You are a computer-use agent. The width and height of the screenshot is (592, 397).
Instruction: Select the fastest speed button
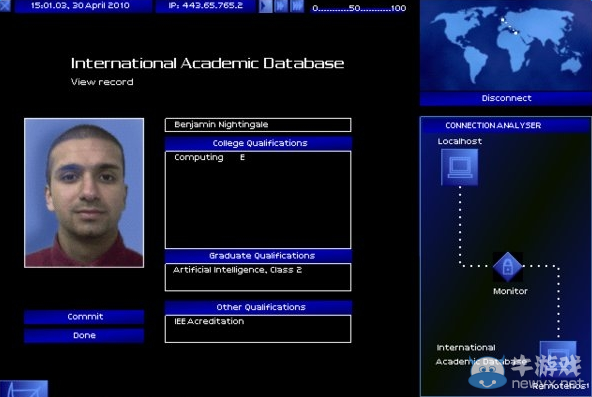pos(297,6)
